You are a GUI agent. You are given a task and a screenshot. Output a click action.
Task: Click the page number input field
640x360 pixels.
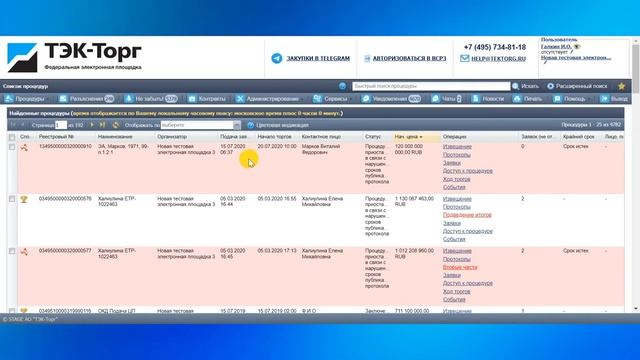point(61,125)
